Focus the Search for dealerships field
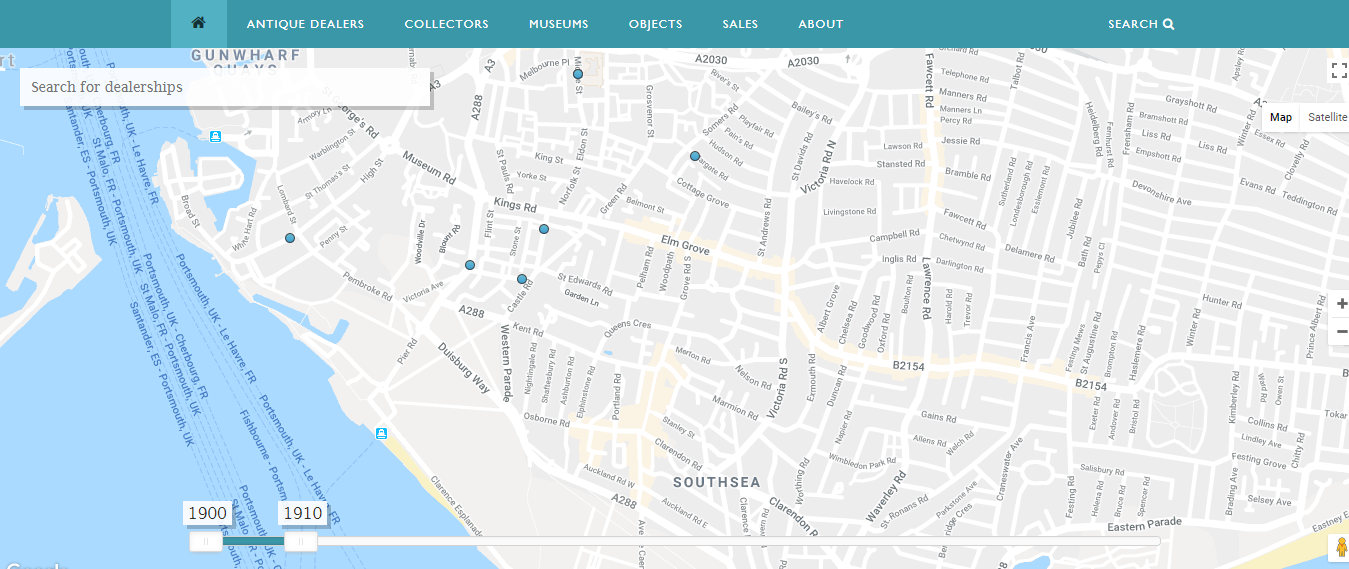Image resolution: width=1349 pixels, height=569 pixels. (225, 87)
